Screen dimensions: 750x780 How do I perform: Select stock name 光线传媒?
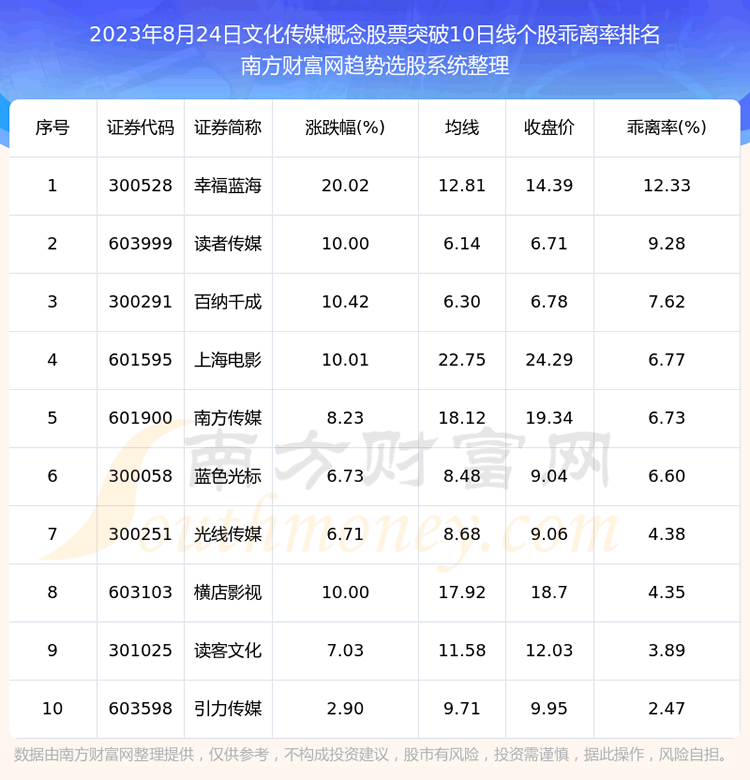point(228,534)
